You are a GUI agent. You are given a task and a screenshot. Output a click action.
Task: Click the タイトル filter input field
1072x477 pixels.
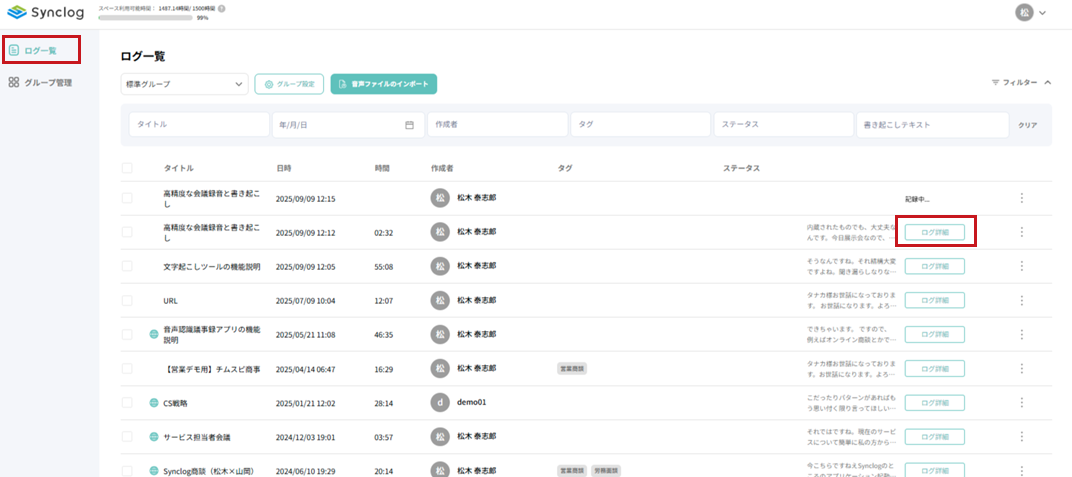pyautogui.click(x=198, y=125)
